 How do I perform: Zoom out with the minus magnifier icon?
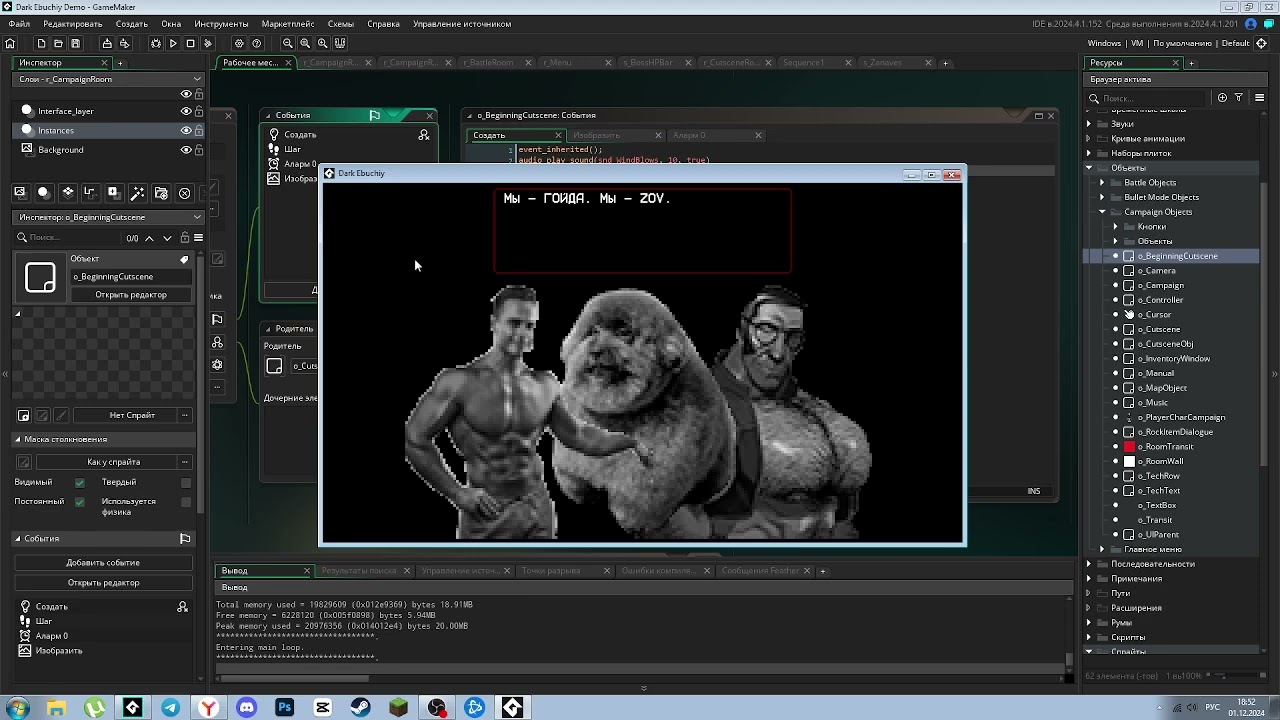click(x=288, y=43)
